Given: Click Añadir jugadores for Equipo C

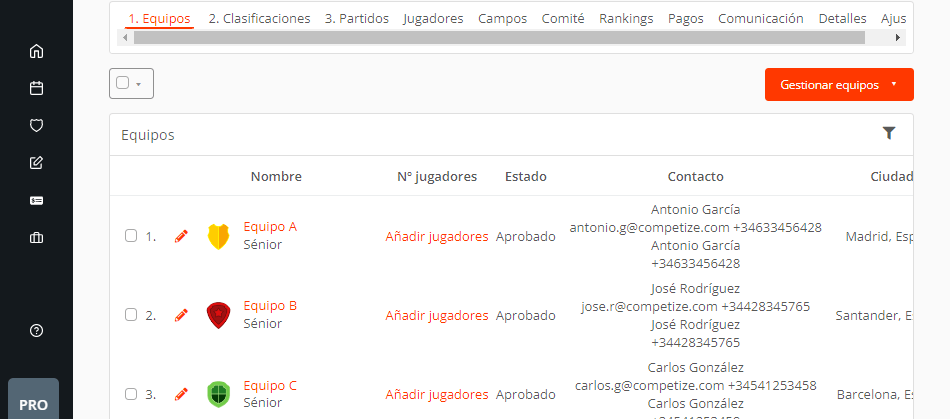Looking at the screenshot, I should point(437,395).
